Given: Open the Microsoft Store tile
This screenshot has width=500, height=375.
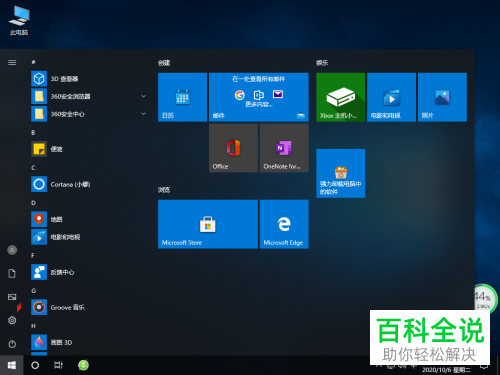Looking at the screenshot, I should point(208,224).
